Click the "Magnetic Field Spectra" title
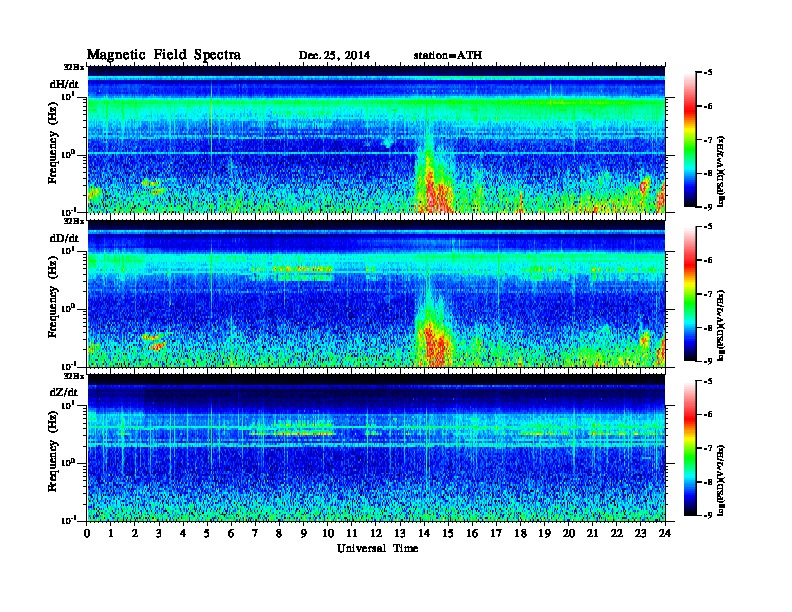 [x=164, y=55]
